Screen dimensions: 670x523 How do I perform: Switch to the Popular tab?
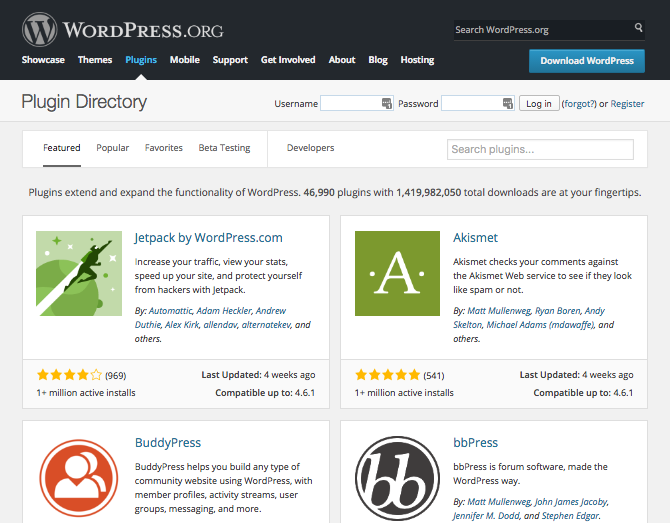(x=112, y=148)
